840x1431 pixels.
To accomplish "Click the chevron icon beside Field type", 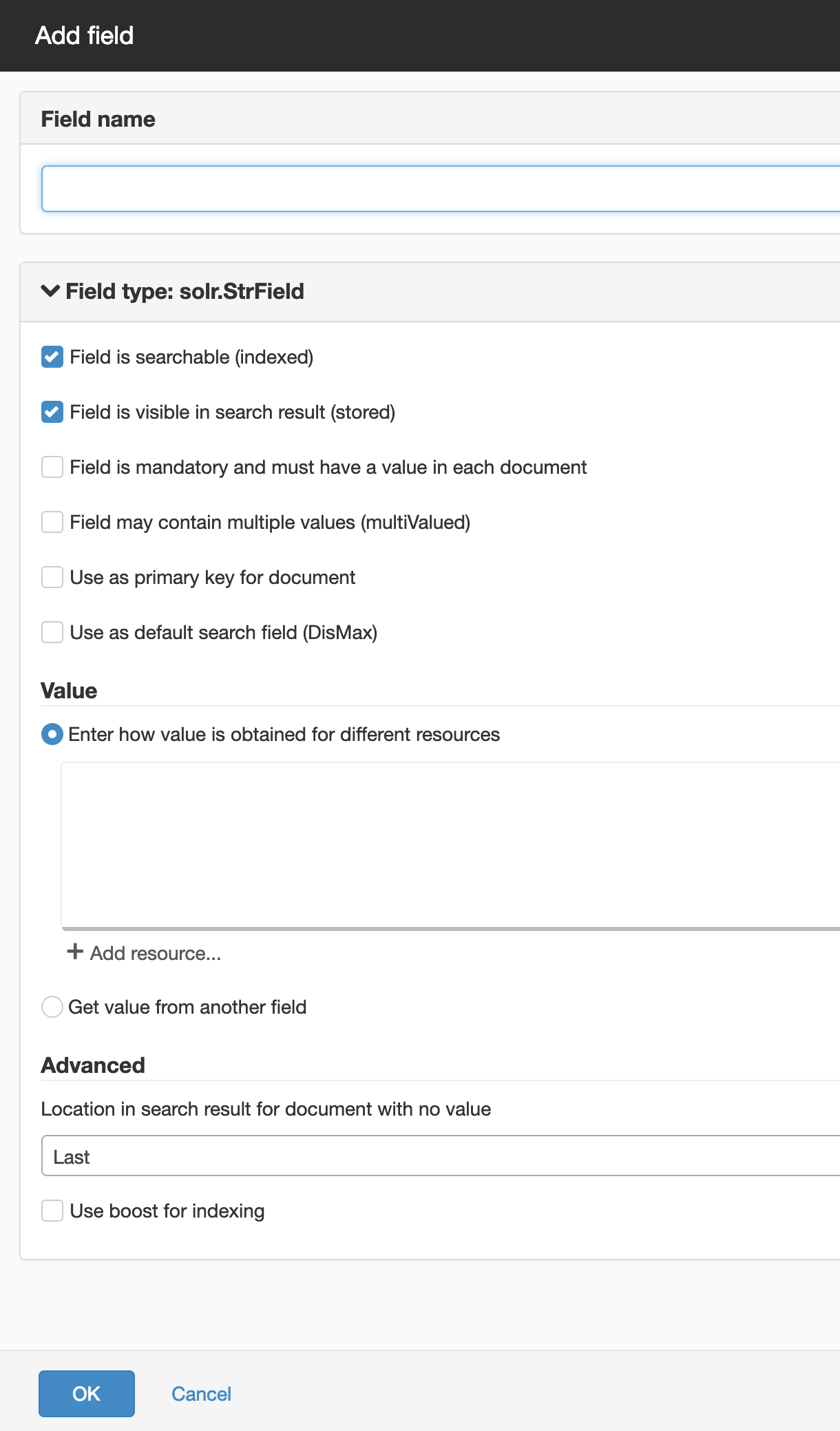I will 50,291.
